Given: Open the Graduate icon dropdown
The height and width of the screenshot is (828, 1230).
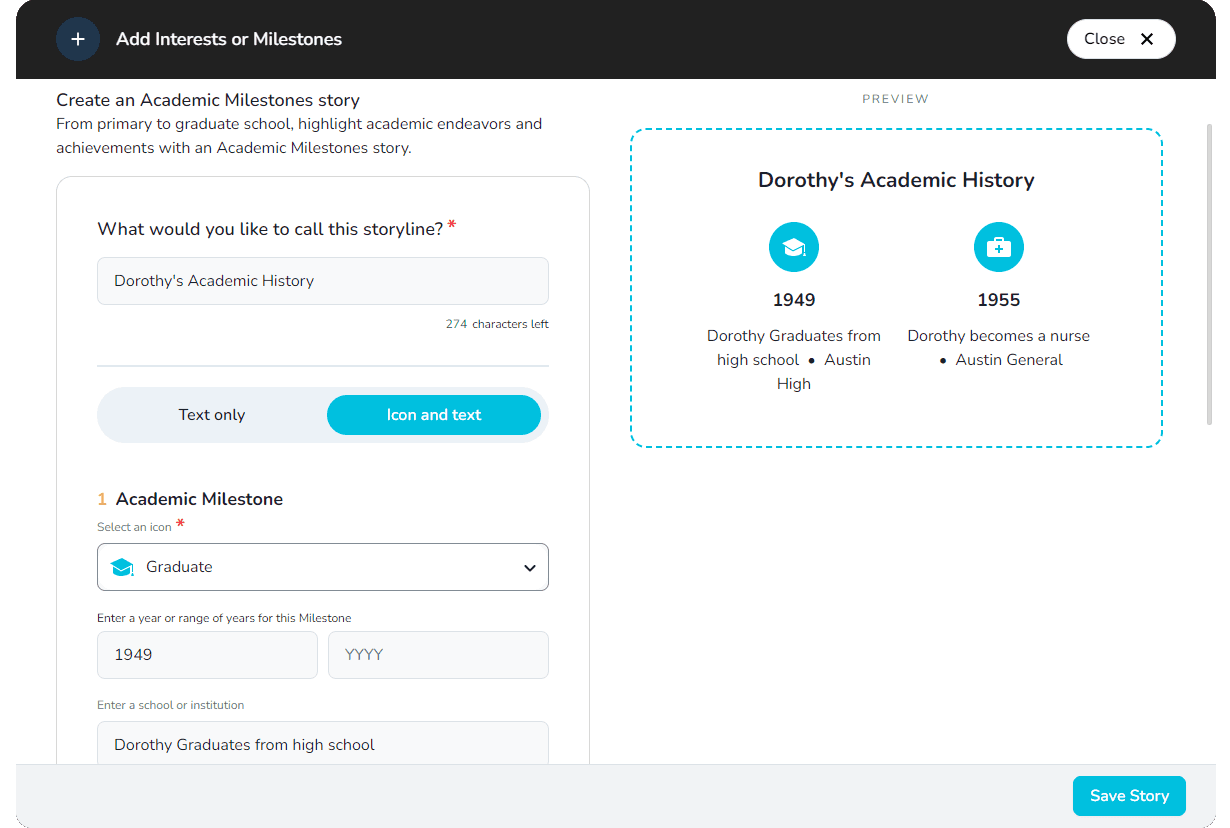Looking at the screenshot, I should pyautogui.click(x=322, y=567).
